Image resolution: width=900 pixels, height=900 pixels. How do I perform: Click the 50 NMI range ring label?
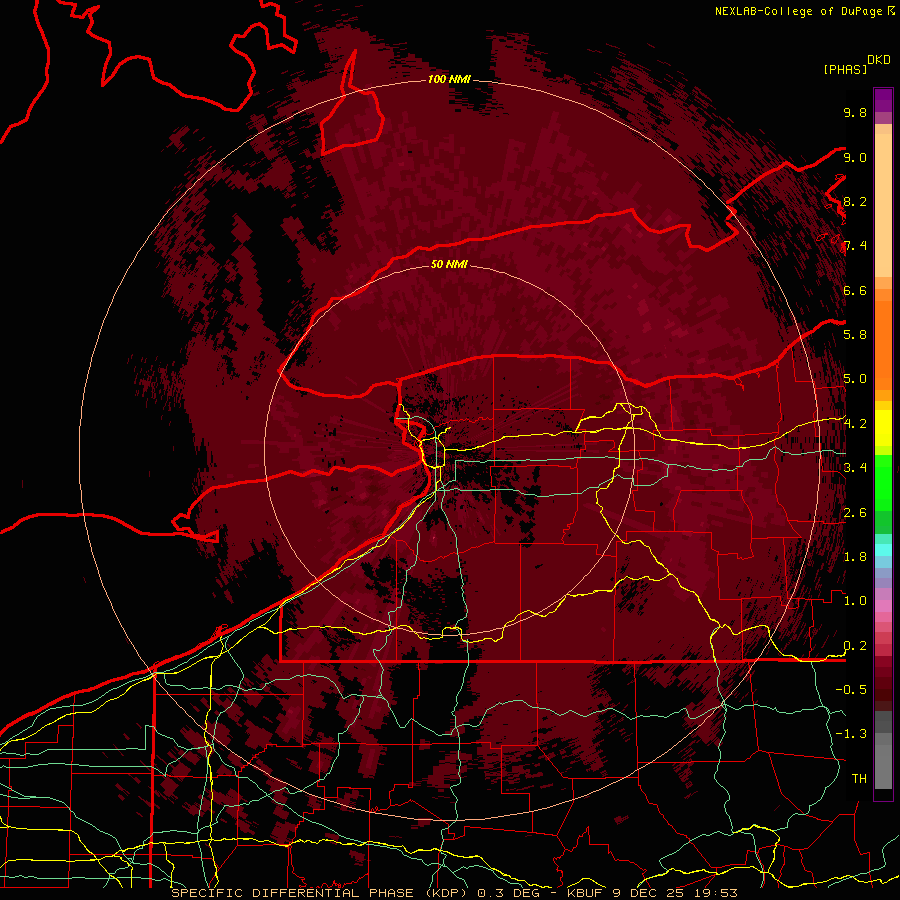pyautogui.click(x=449, y=264)
